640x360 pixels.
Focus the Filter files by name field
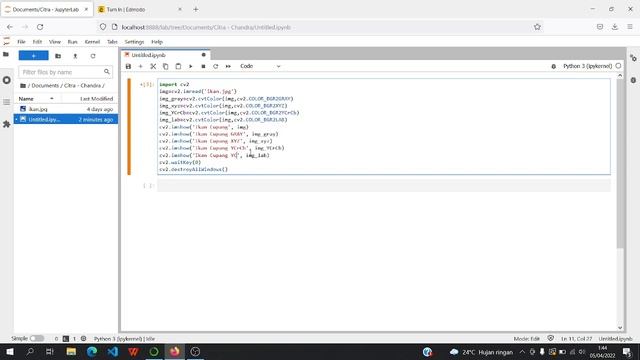65,72
